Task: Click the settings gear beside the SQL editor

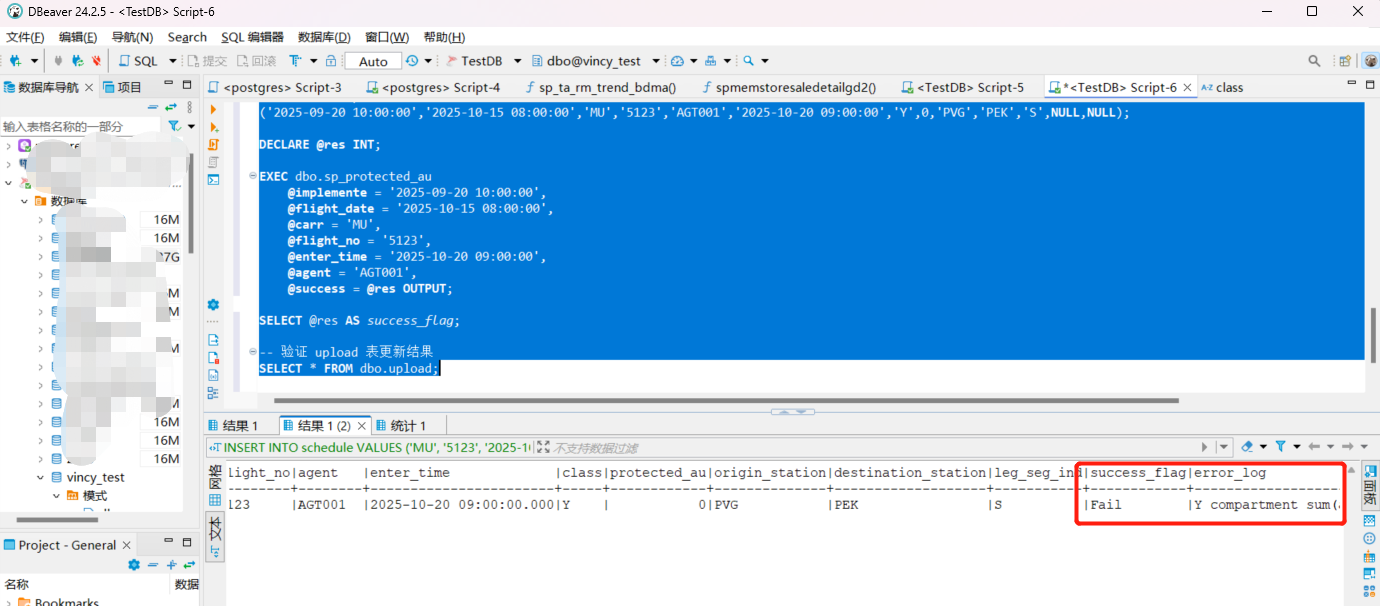Action: point(212,305)
